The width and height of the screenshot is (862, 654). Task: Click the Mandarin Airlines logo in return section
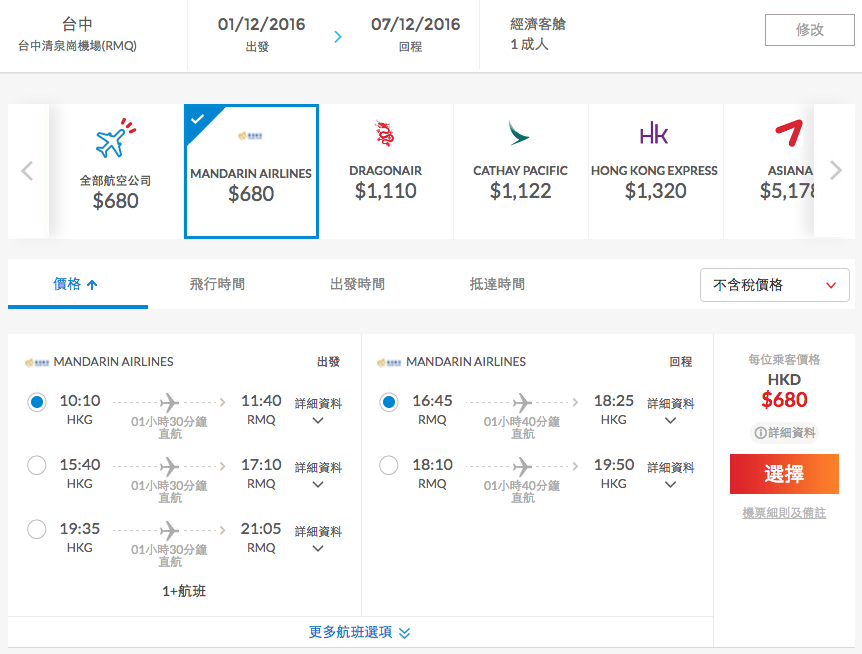[389, 363]
